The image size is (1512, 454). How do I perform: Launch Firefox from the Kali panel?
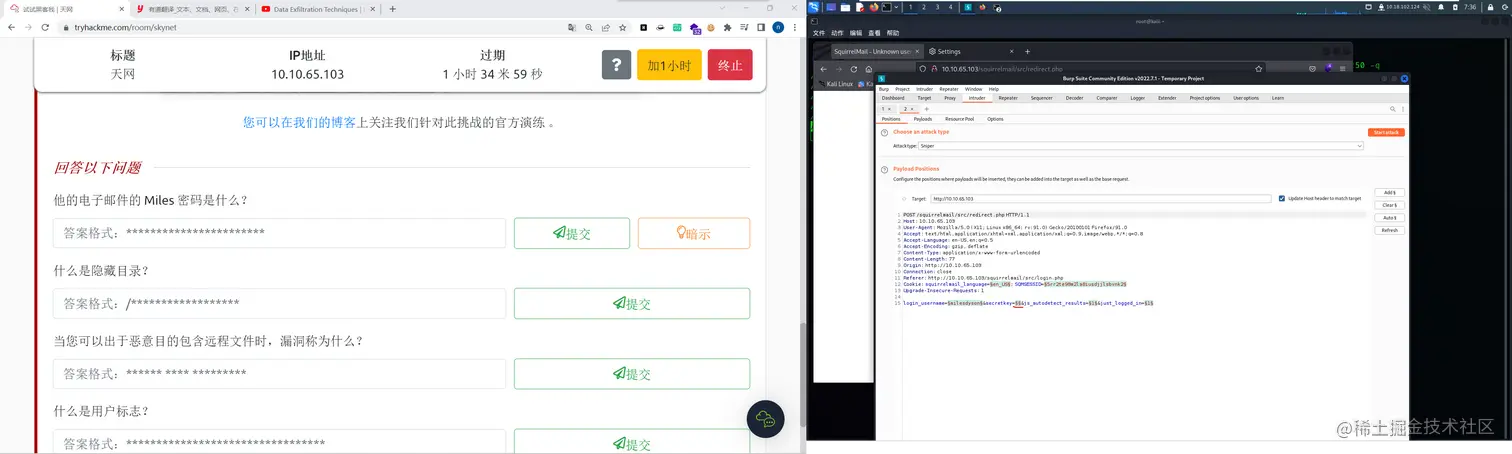[873, 7]
